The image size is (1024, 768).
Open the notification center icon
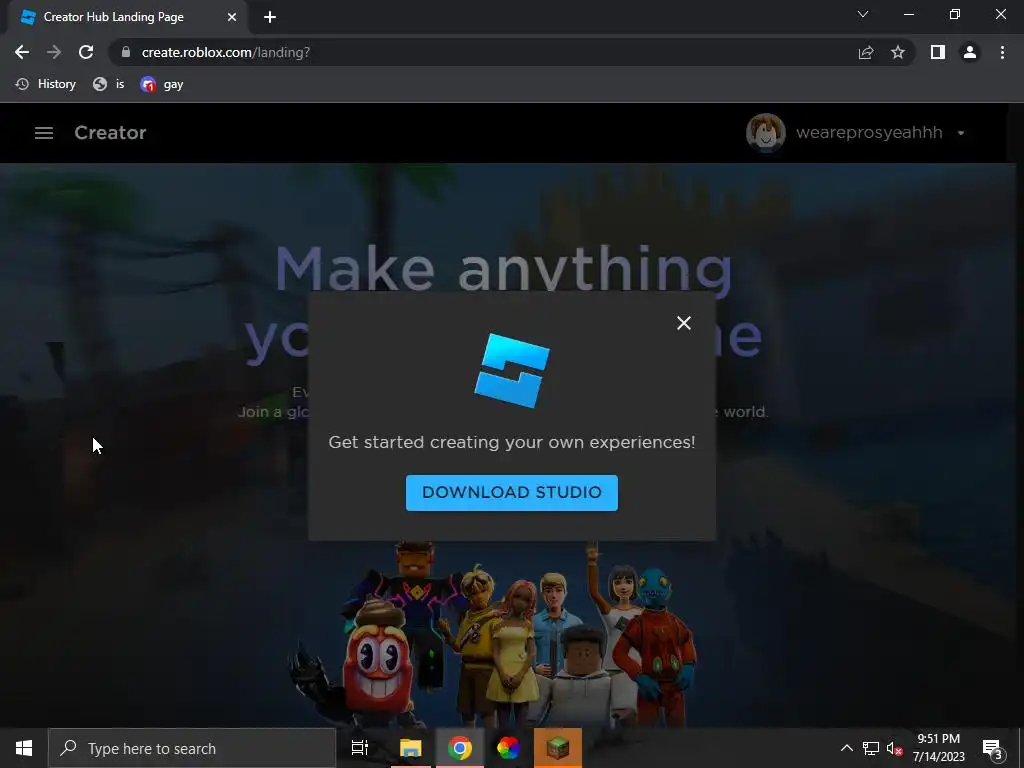pos(992,748)
